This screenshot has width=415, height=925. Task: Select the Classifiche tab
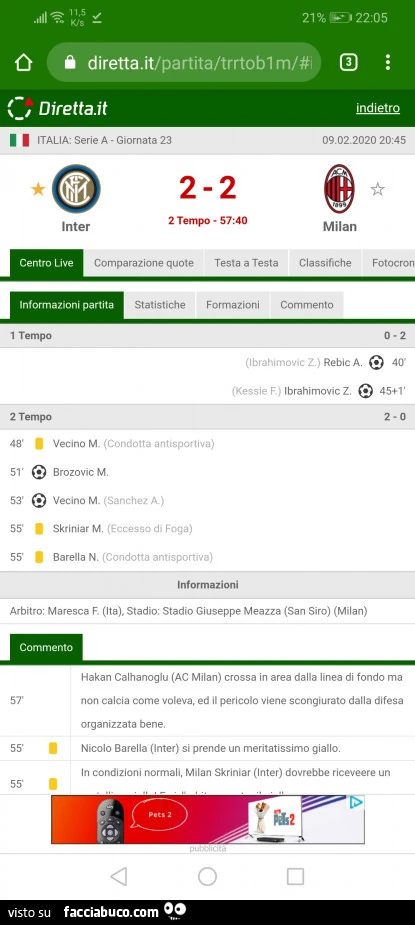tap(325, 263)
